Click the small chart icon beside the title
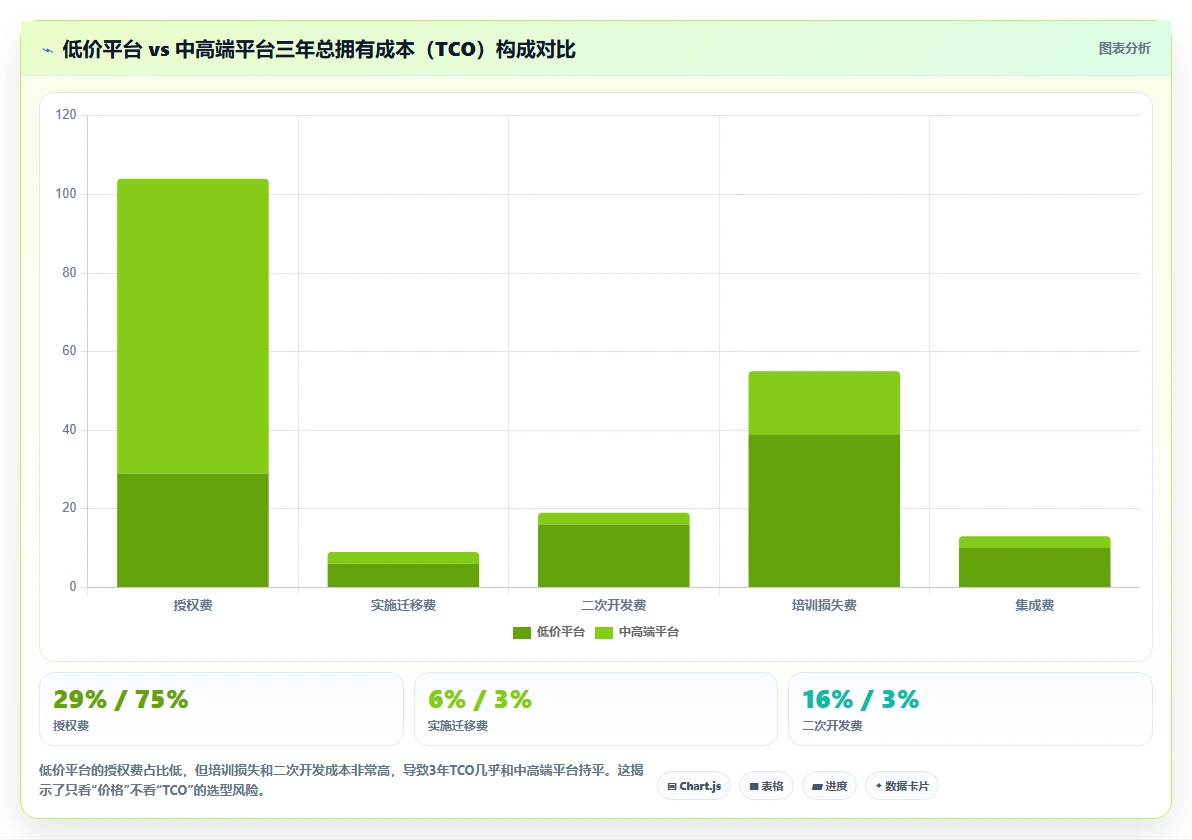Image resolution: width=1192 pixels, height=840 pixels. [47, 50]
